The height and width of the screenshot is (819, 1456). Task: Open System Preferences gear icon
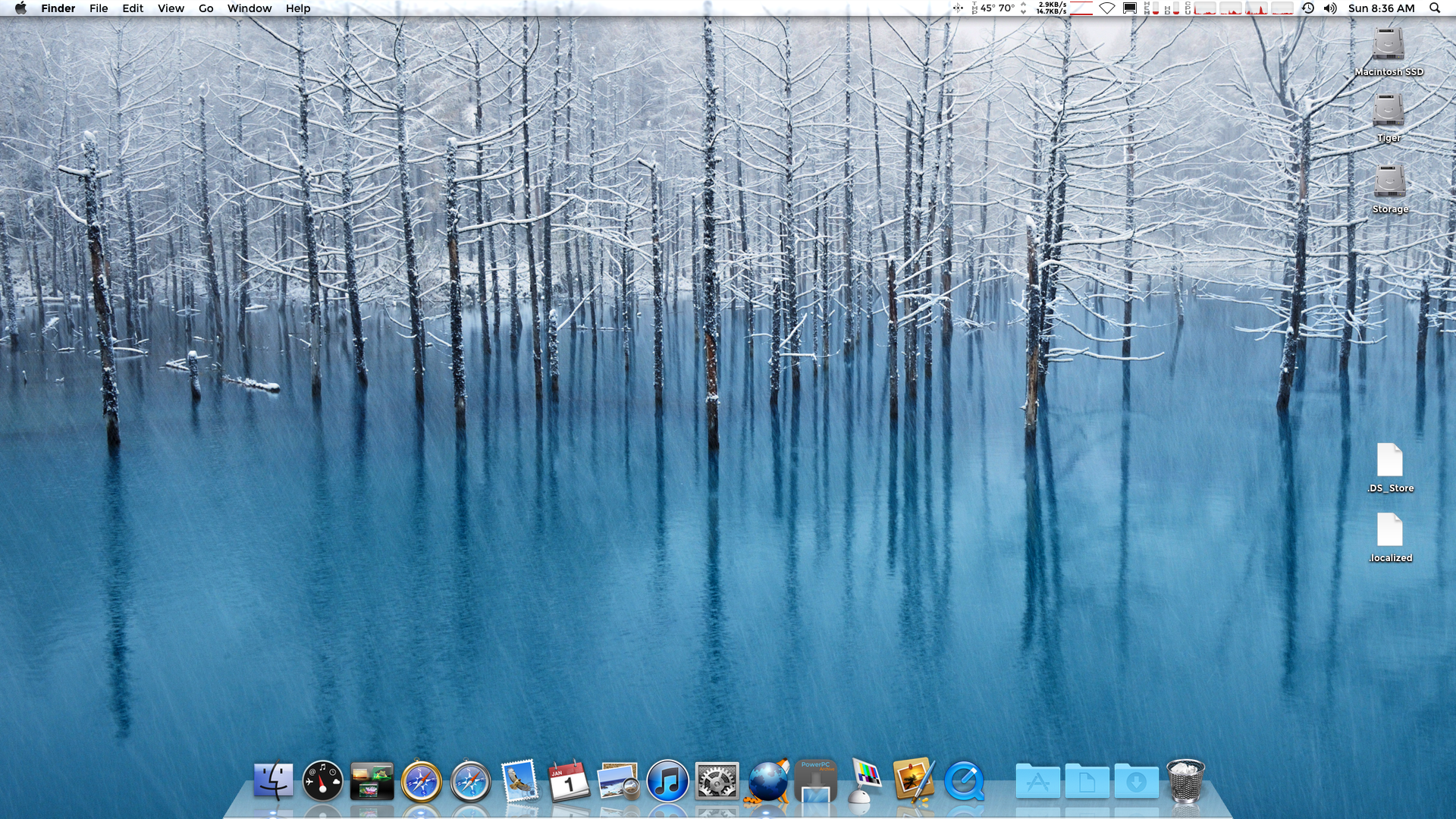(x=717, y=780)
